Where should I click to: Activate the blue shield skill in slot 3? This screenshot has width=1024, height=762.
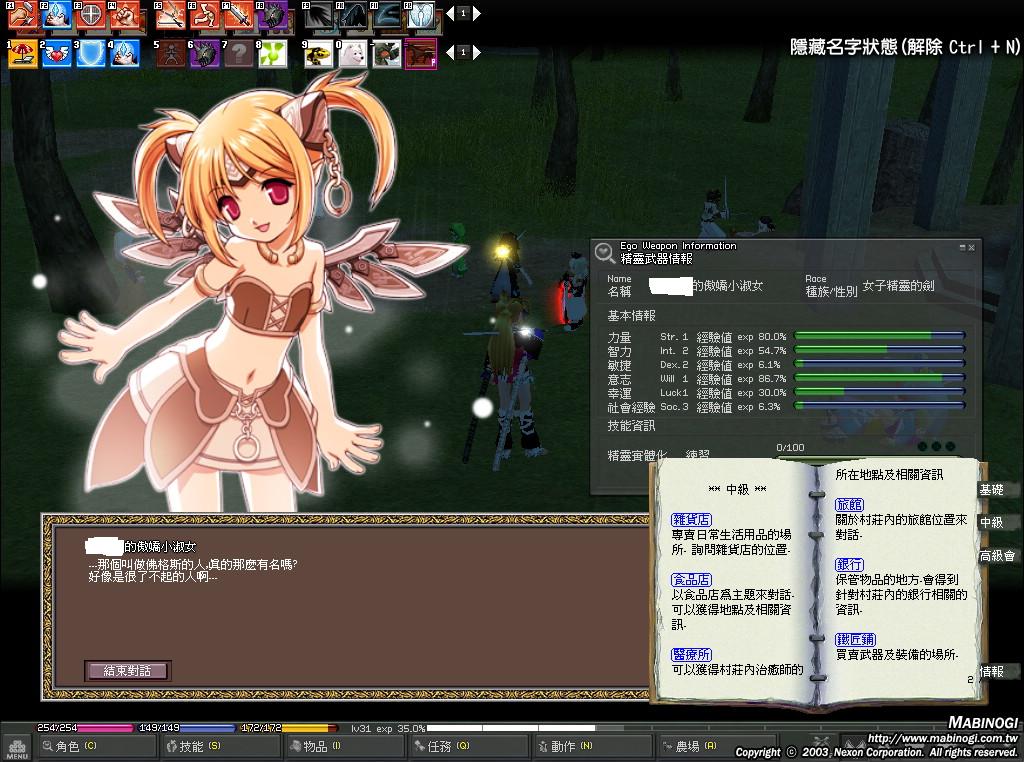point(91,54)
